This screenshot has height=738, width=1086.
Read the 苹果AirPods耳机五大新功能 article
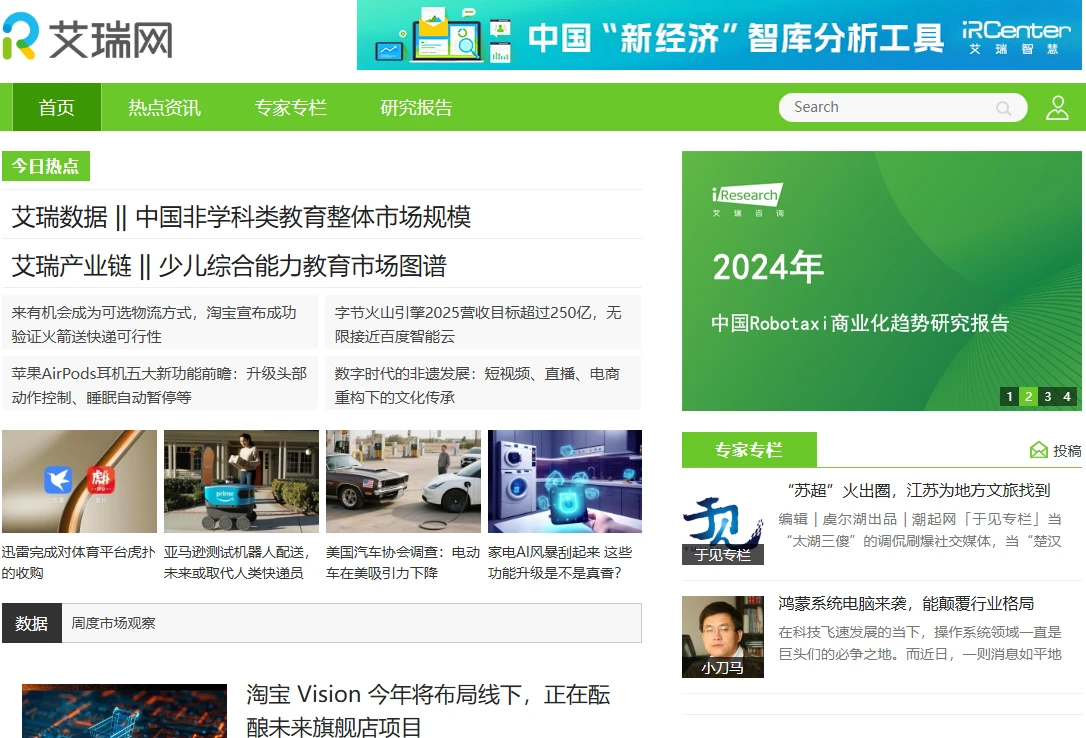click(x=159, y=384)
